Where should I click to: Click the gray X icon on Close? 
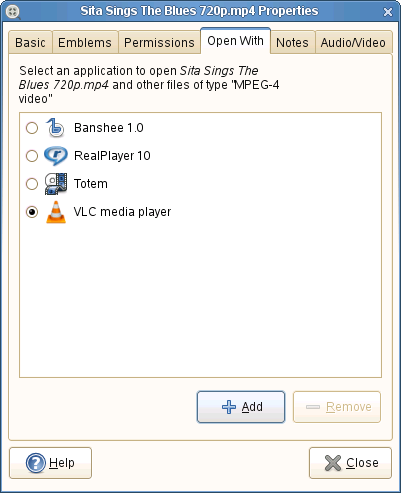coord(333,463)
